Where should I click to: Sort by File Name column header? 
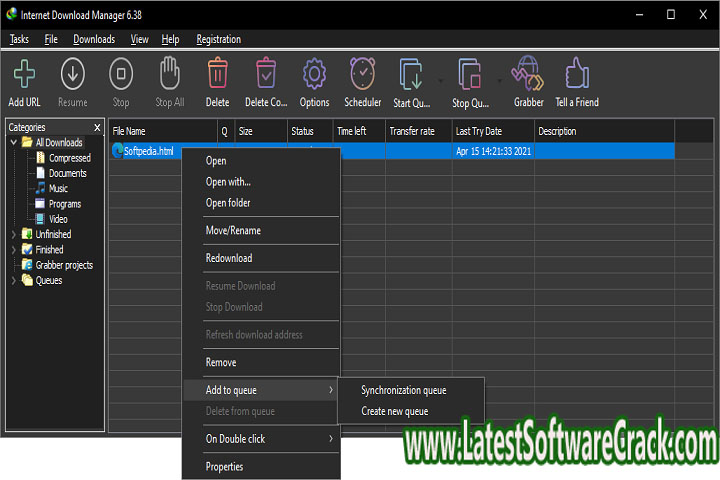(x=163, y=131)
